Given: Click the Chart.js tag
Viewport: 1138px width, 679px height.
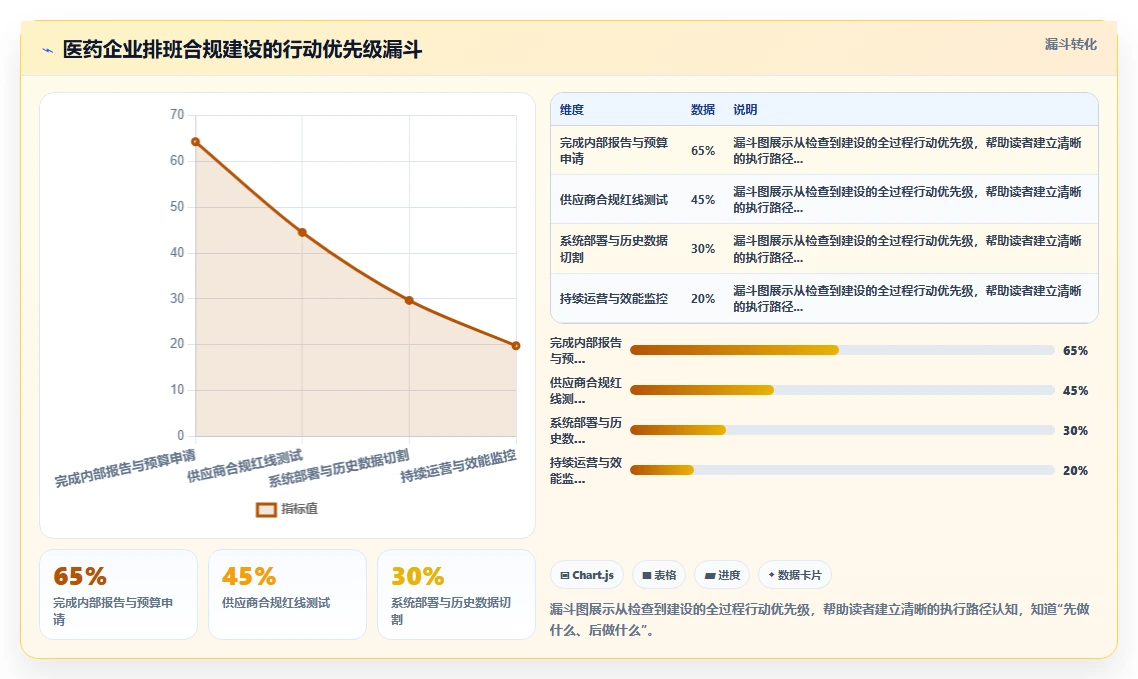Looking at the screenshot, I should tap(587, 575).
